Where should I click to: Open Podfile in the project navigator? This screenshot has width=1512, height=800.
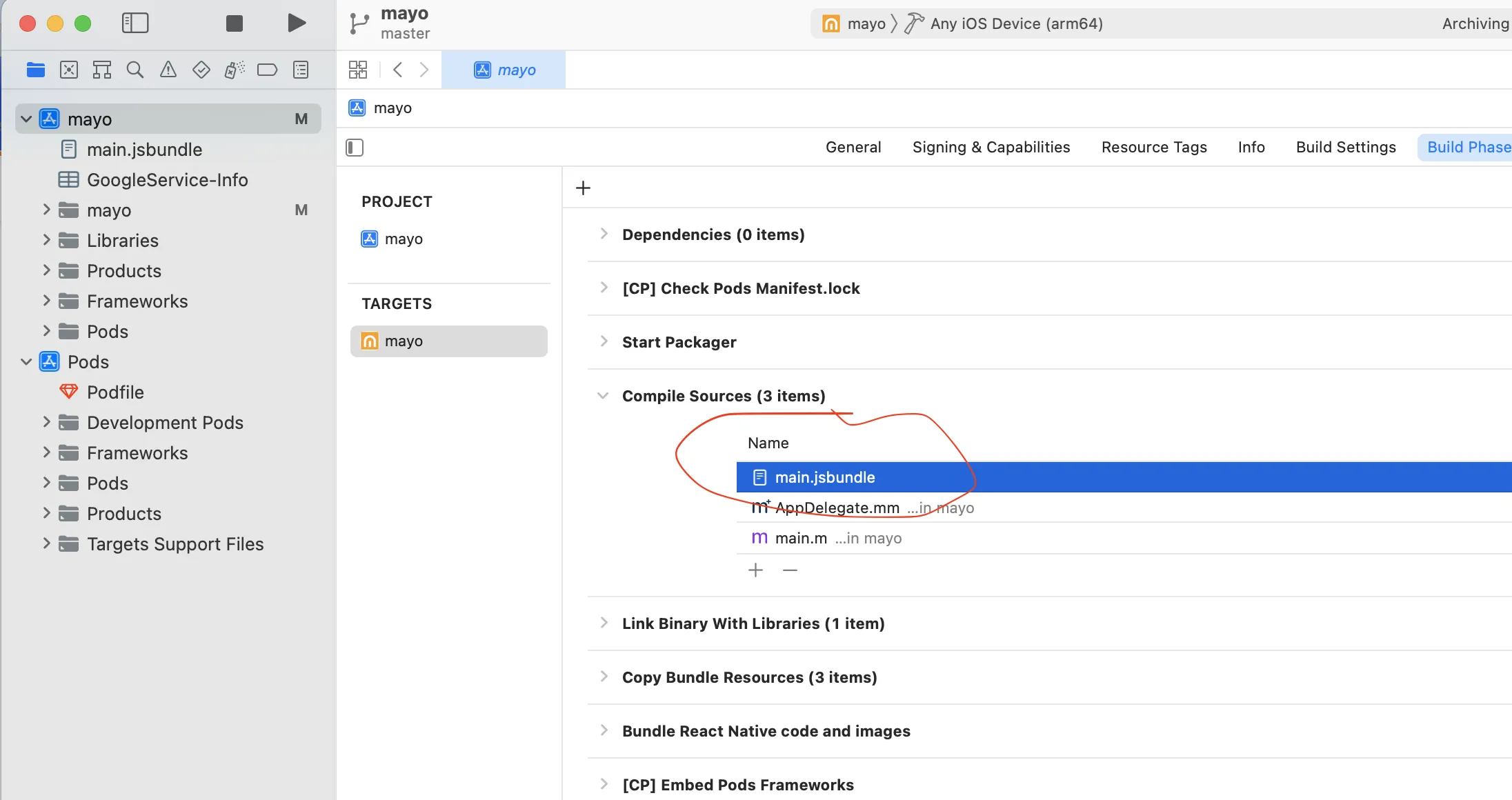(115, 392)
